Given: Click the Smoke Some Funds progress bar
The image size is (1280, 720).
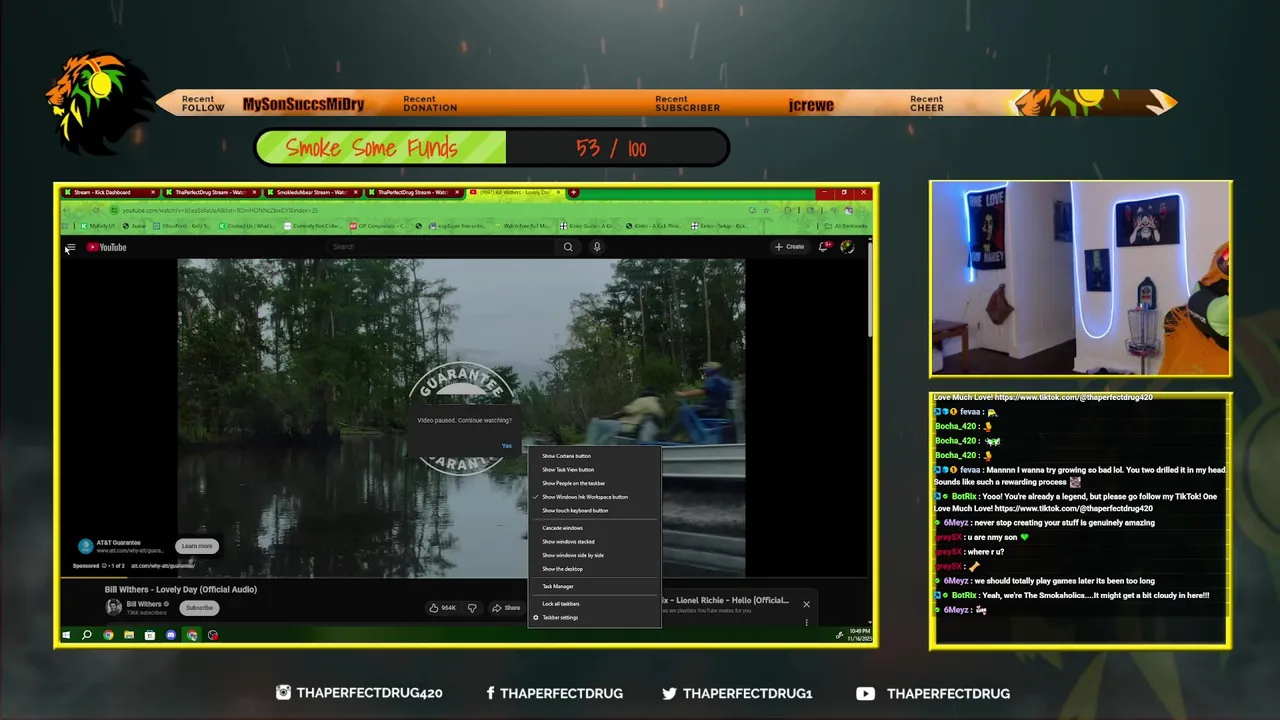Looking at the screenshot, I should click(x=491, y=148).
